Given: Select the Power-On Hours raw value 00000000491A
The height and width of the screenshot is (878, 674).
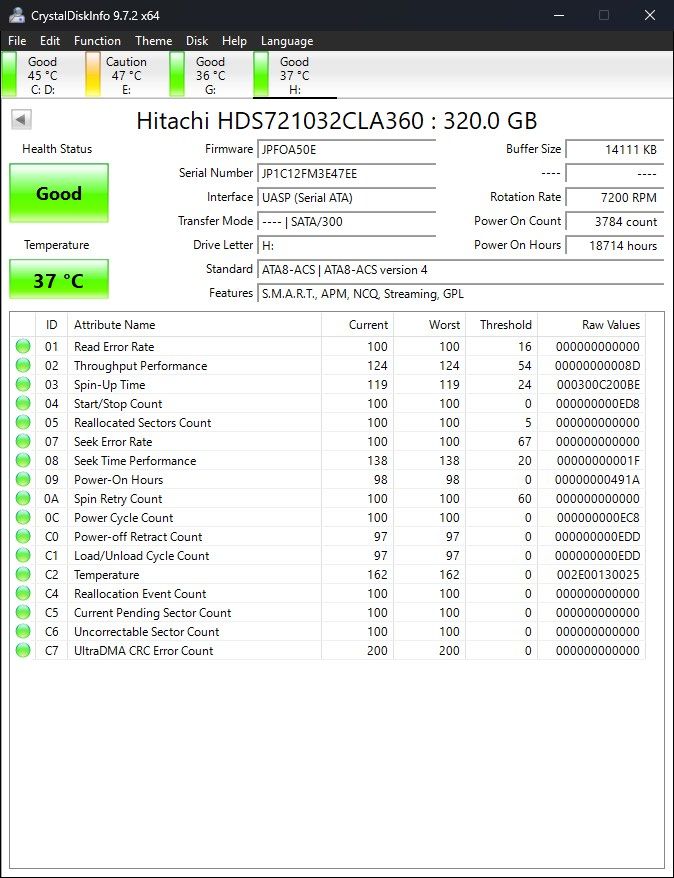Looking at the screenshot, I should click(x=597, y=480).
